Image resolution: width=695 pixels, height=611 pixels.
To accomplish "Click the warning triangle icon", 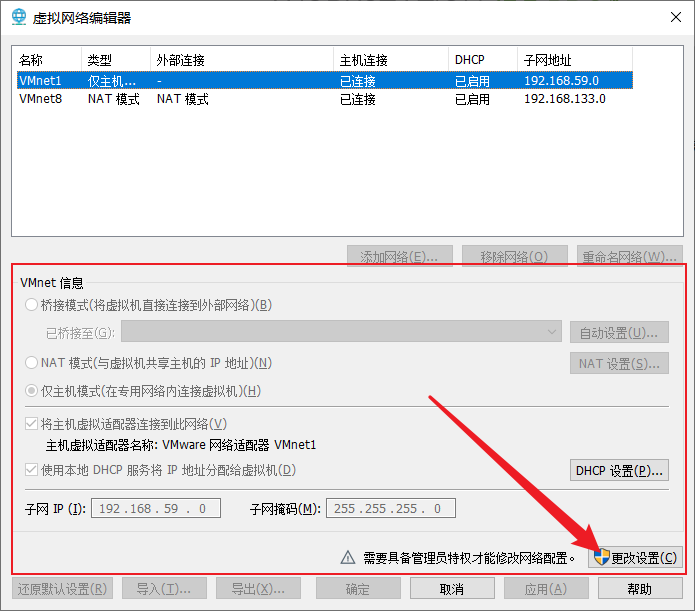I will point(348,558).
